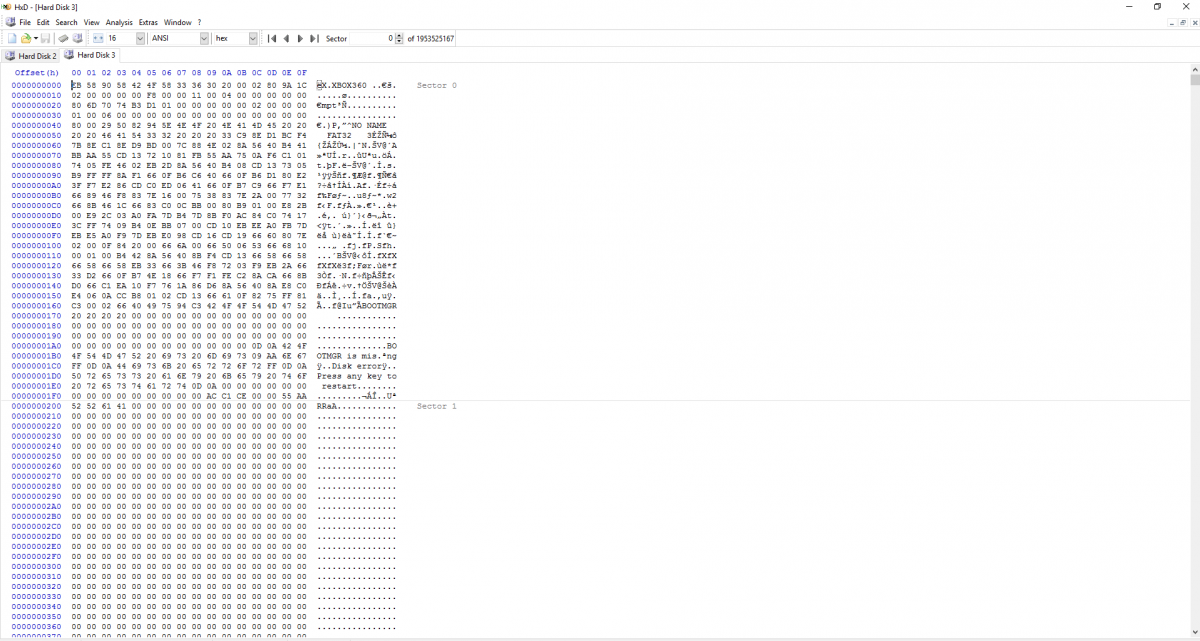Go to next sector arrow
The height and width of the screenshot is (641, 1200).
coord(300,38)
